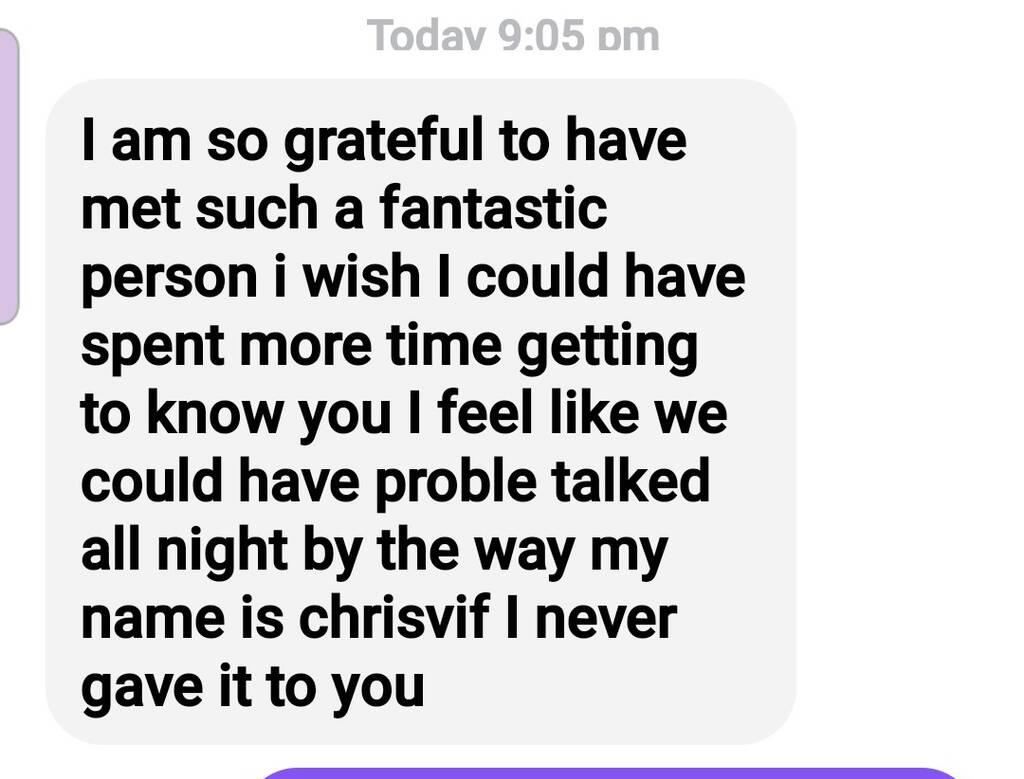The image size is (1024, 779).
Task: Tap the phrase "all night" in message
Action: click(184, 552)
